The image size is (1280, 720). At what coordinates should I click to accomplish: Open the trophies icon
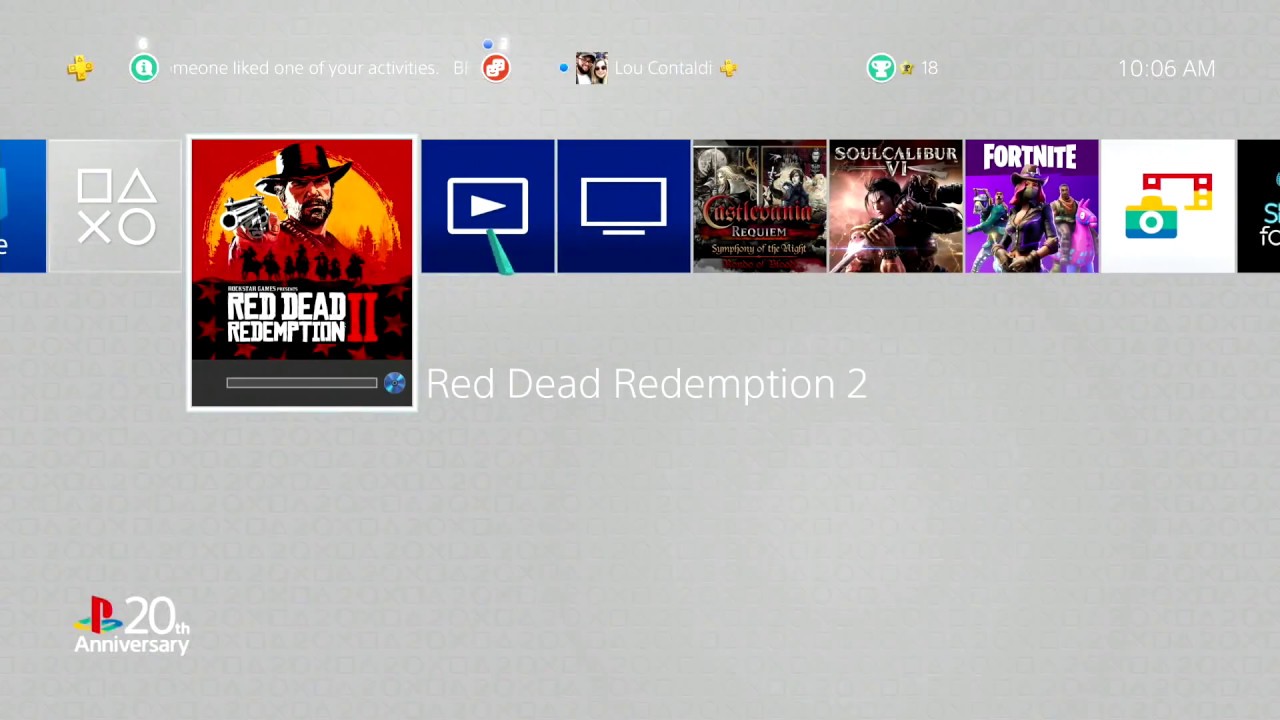click(880, 68)
